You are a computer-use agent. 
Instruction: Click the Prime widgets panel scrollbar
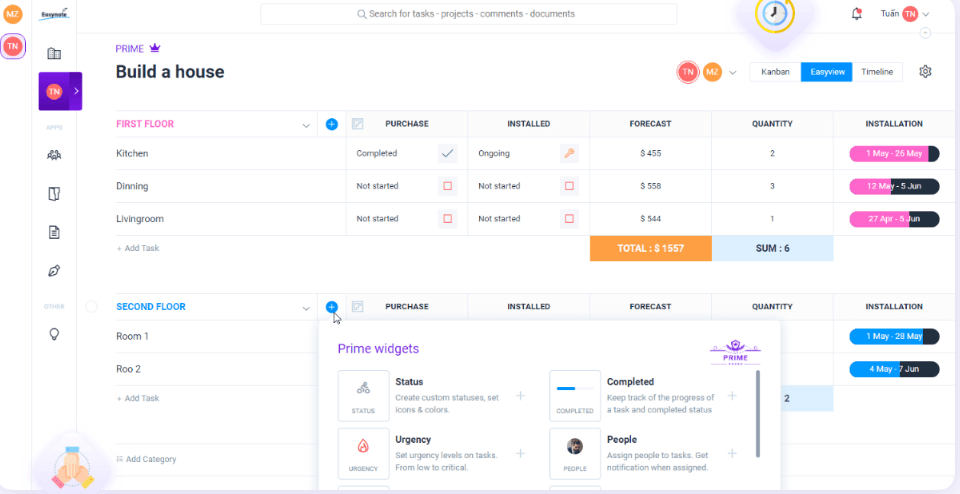(758, 413)
